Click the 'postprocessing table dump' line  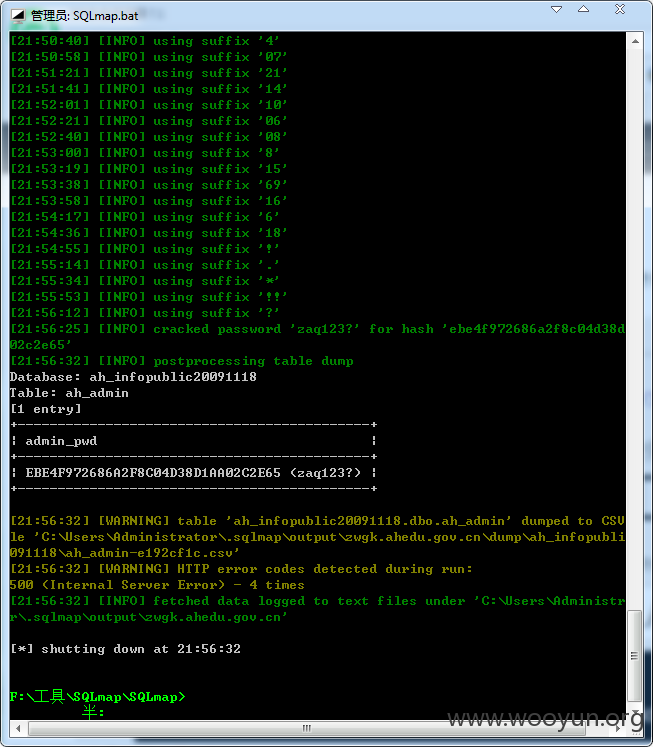[x=182, y=361]
